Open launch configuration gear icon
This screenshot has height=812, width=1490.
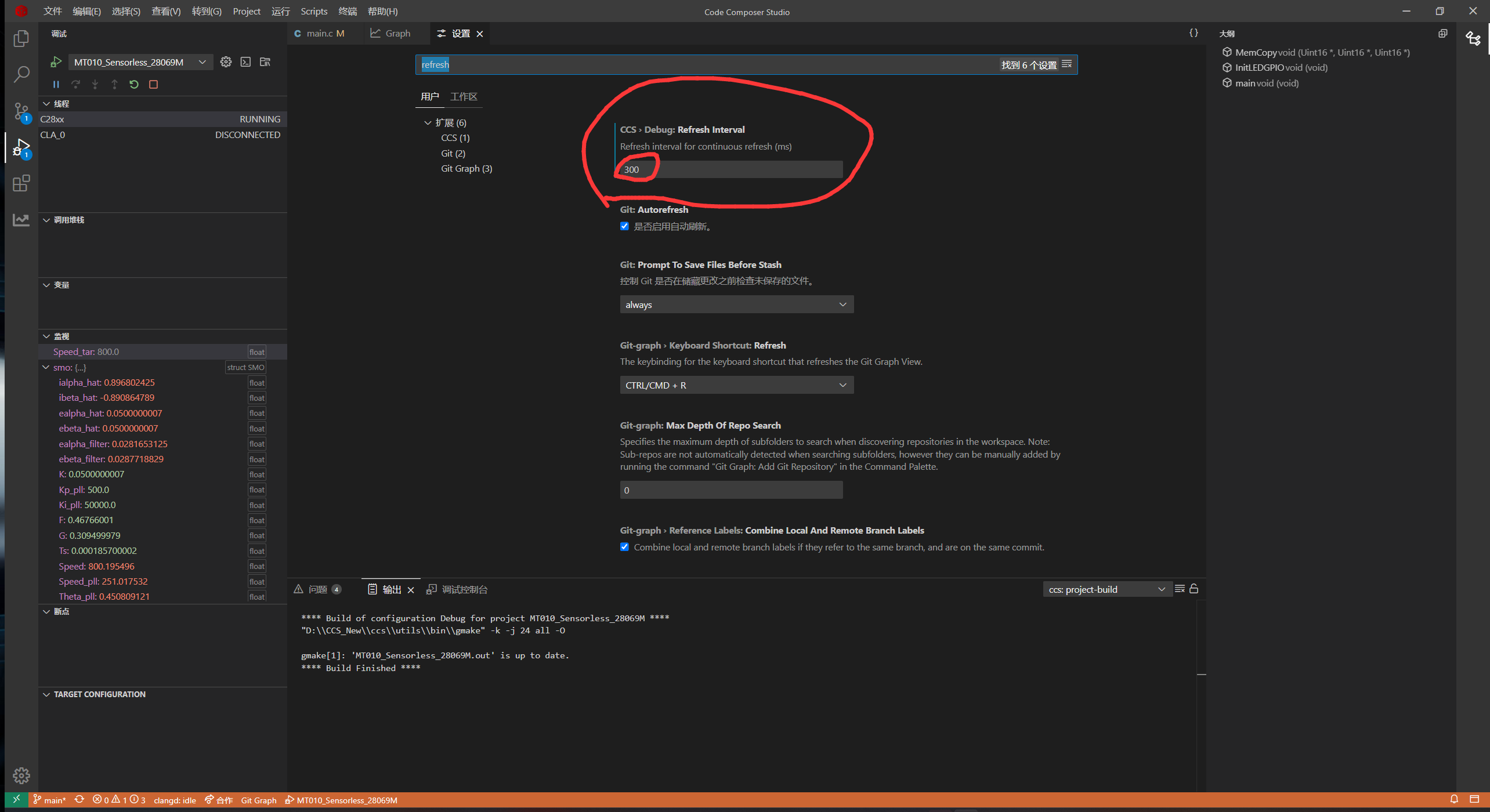pyautogui.click(x=226, y=62)
